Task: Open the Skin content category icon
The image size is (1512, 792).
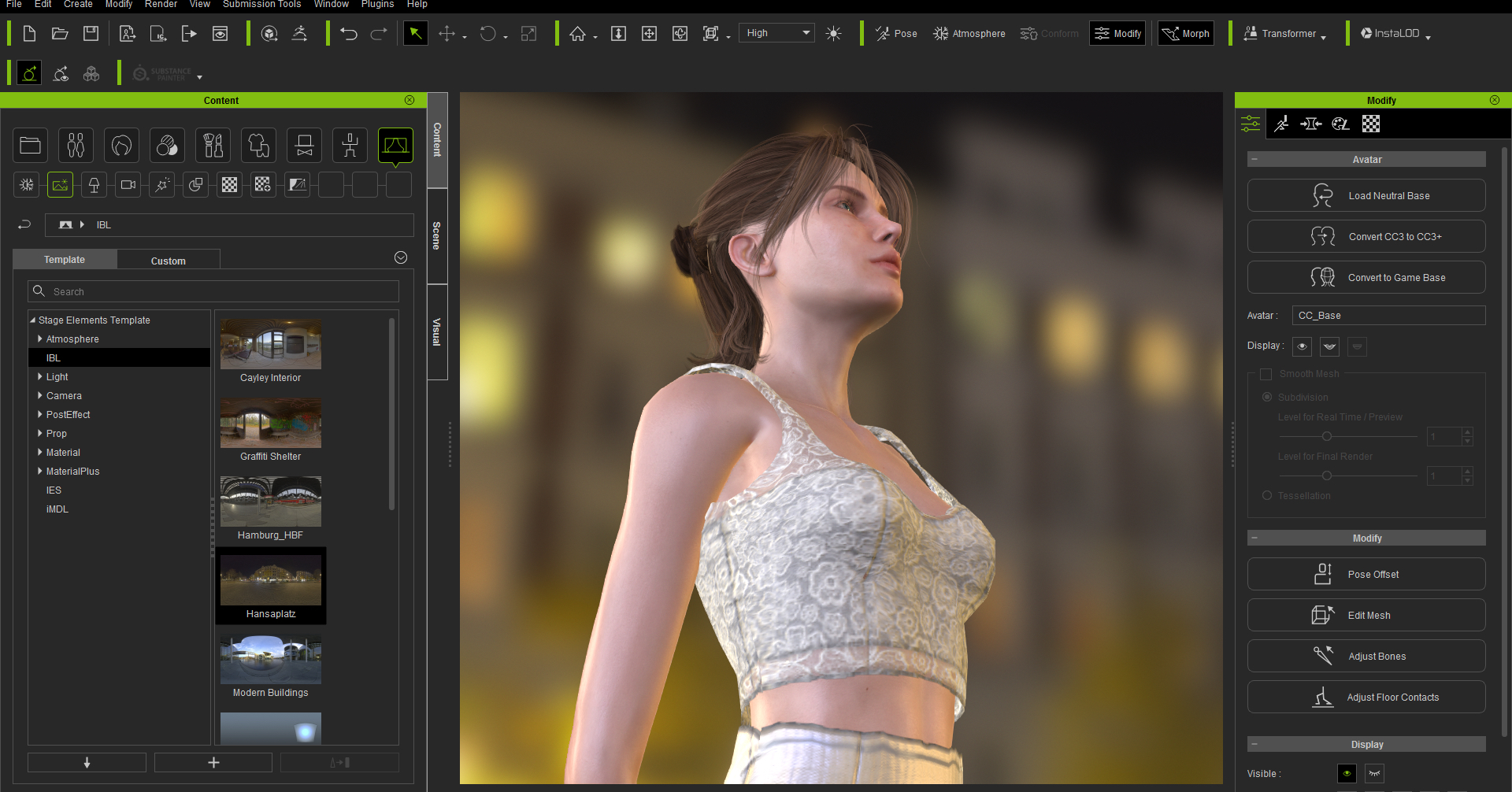Action: pyautogui.click(x=167, y=145)
